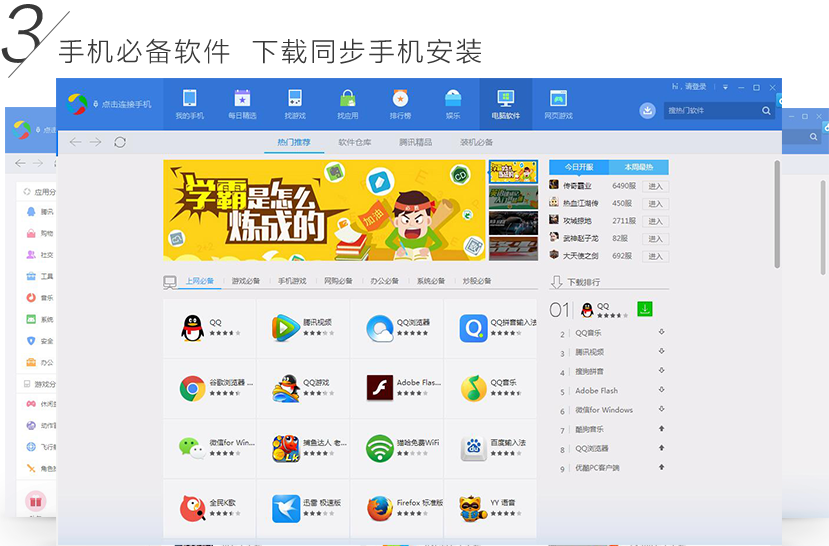Open the title bar dropdown menu arrow
The width and height of the screenshot is (829, 546).
(x=725, y=87)
